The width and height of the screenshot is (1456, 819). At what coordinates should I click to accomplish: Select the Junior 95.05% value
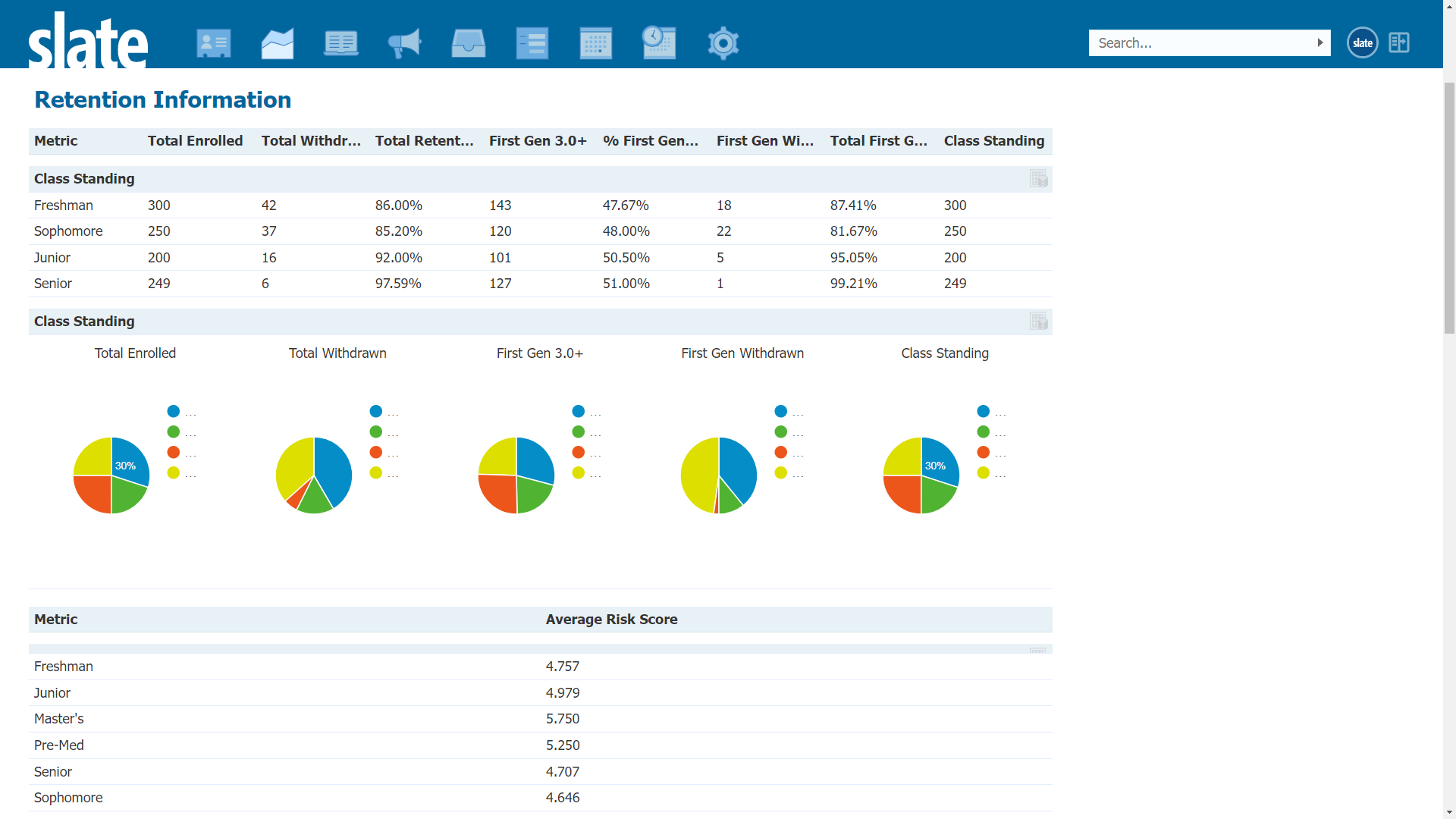(x=854, y=258)
